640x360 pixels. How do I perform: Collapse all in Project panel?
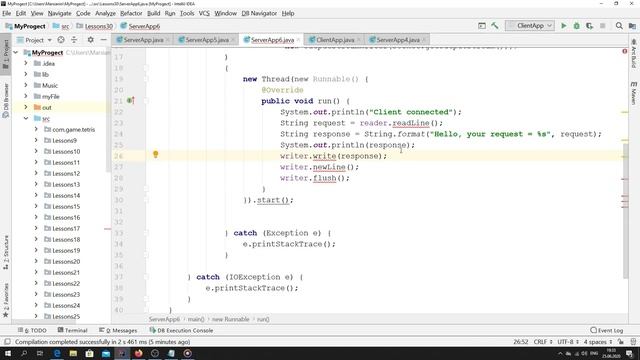coord(74,40)
